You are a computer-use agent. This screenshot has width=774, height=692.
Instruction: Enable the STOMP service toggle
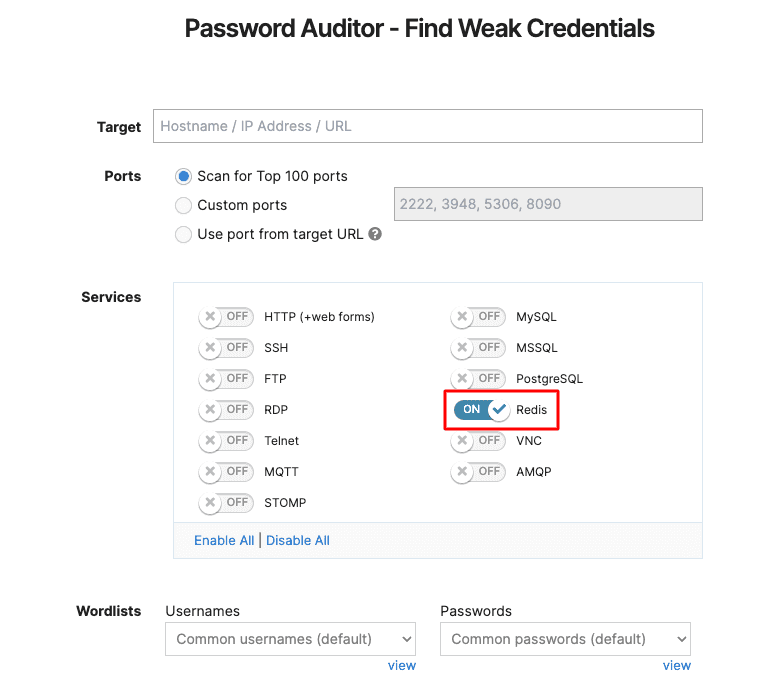click(226, 503)
